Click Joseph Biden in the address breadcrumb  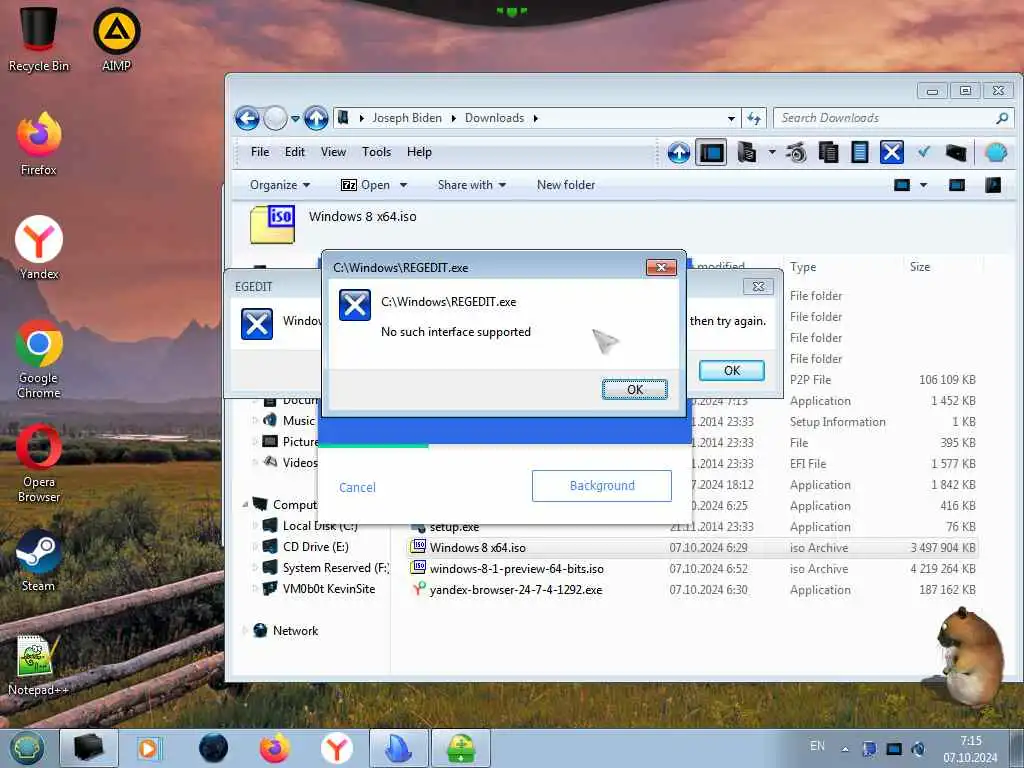[x=407, y=118]
